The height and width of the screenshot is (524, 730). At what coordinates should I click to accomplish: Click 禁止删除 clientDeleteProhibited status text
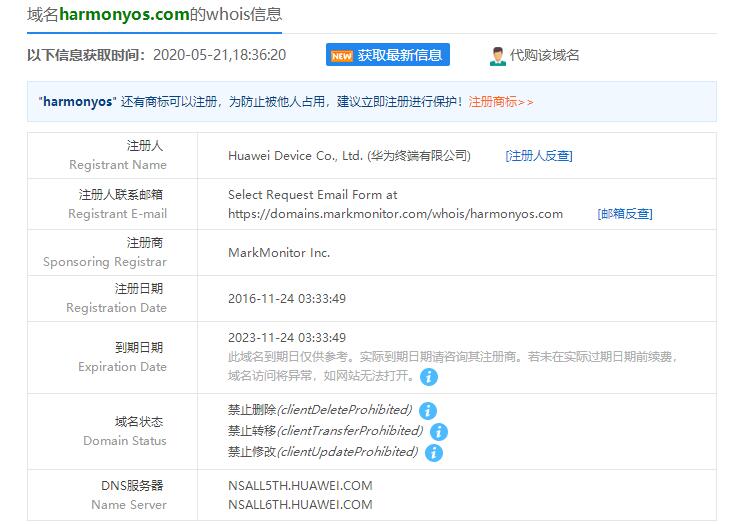coord(320,410)
